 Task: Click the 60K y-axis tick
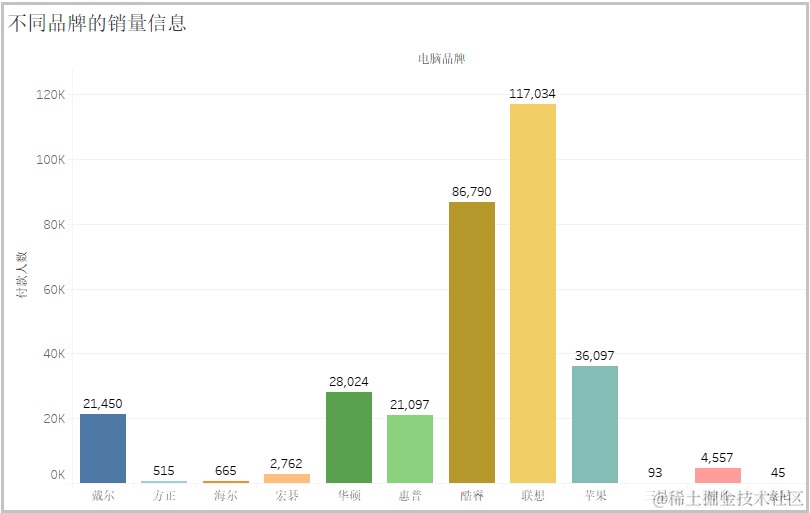pos(54,289)
